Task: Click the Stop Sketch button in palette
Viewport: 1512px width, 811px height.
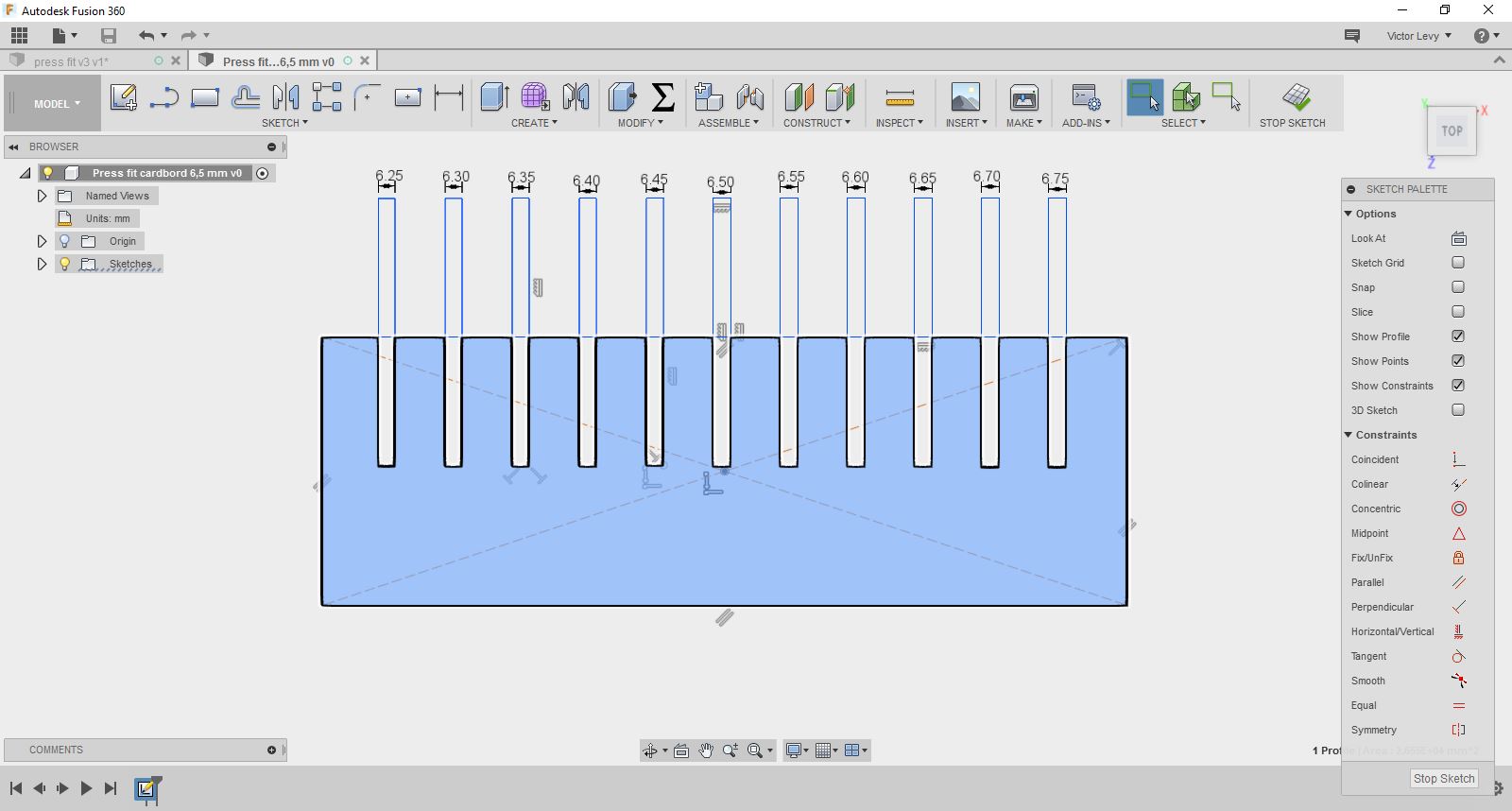Action: (1443, 779)
